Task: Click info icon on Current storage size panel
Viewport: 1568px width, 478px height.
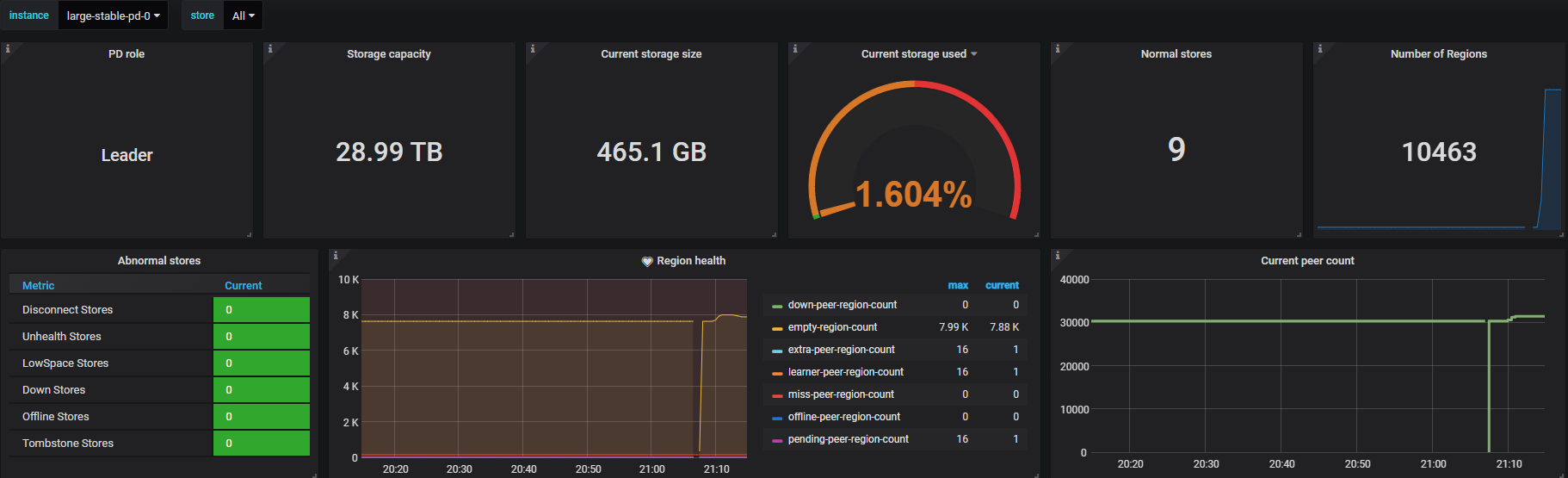Action: 533,49
